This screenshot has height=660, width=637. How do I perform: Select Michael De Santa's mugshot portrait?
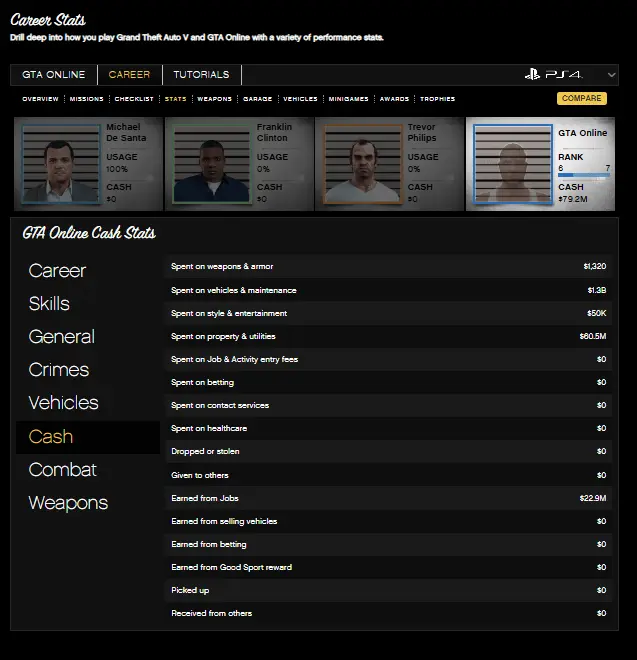(x=61, y=164)
